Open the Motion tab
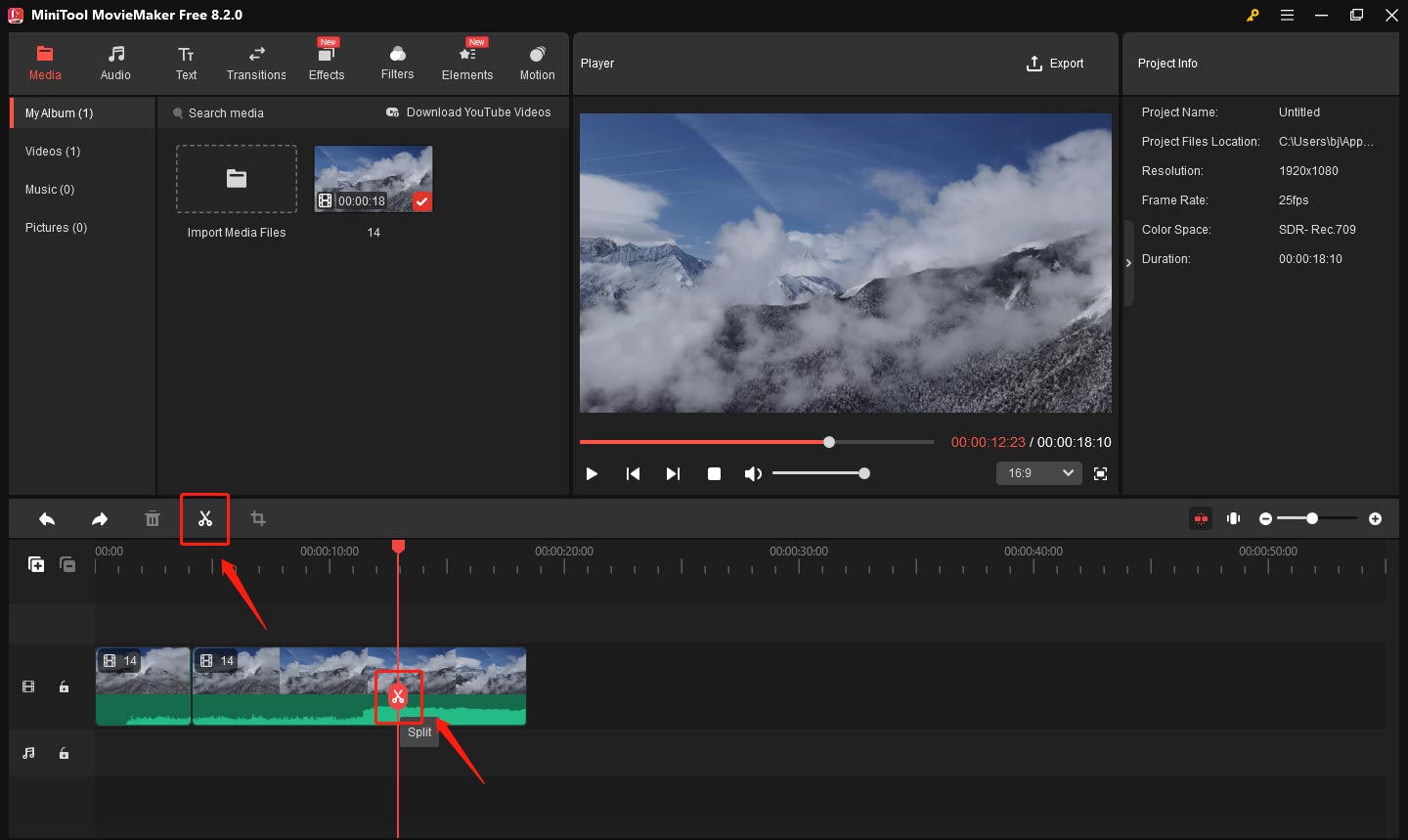The height and width of the screenshot is (840, 1408). 537,64
